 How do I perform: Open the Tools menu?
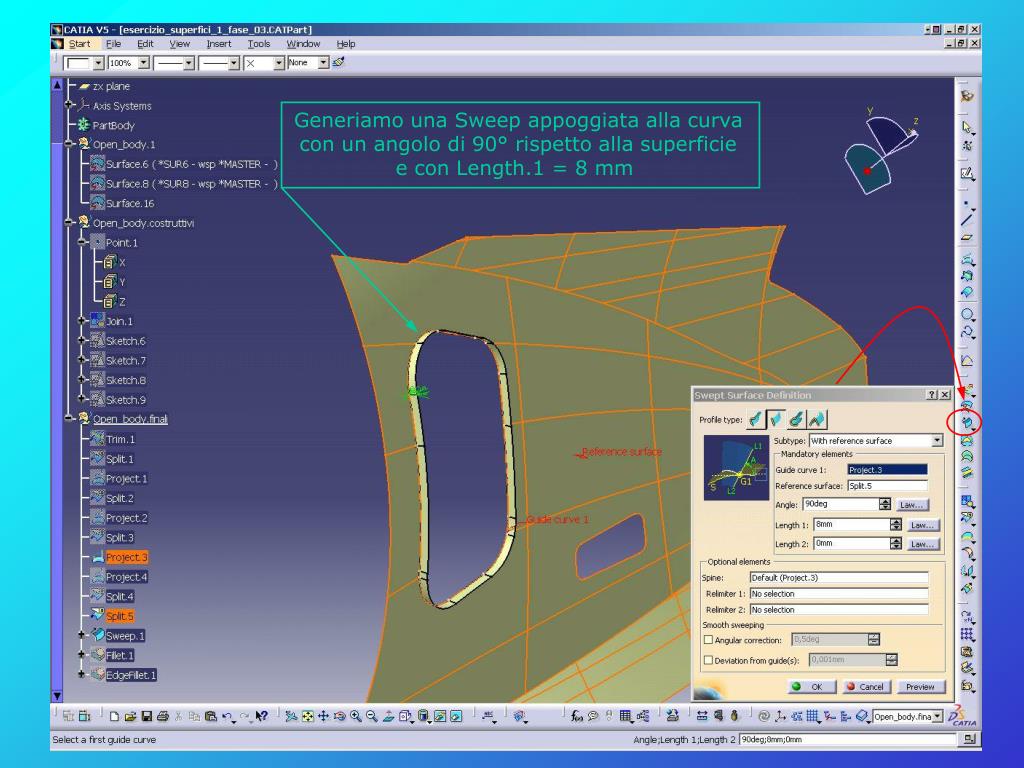[259, 44]
